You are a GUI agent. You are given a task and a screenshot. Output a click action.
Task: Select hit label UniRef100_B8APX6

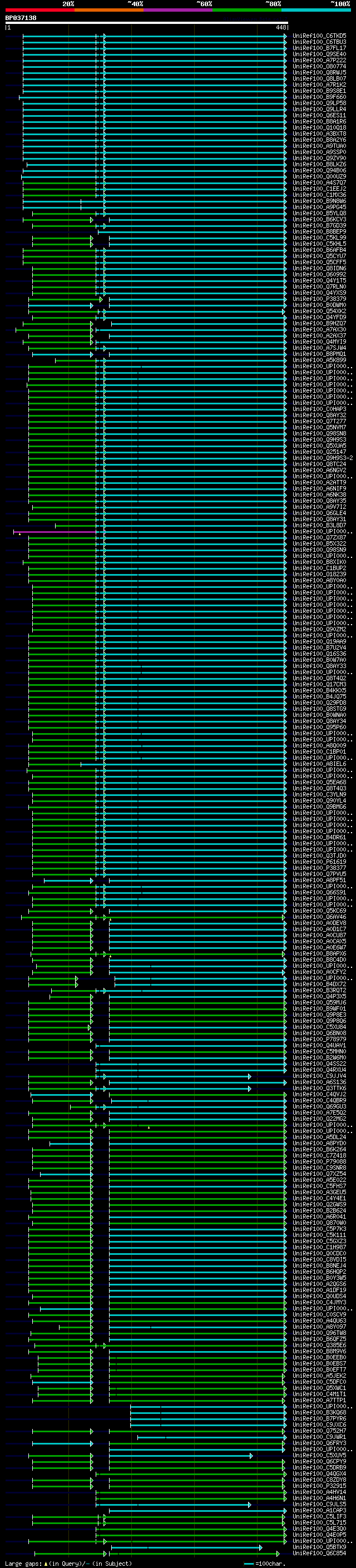coord(319,954)
